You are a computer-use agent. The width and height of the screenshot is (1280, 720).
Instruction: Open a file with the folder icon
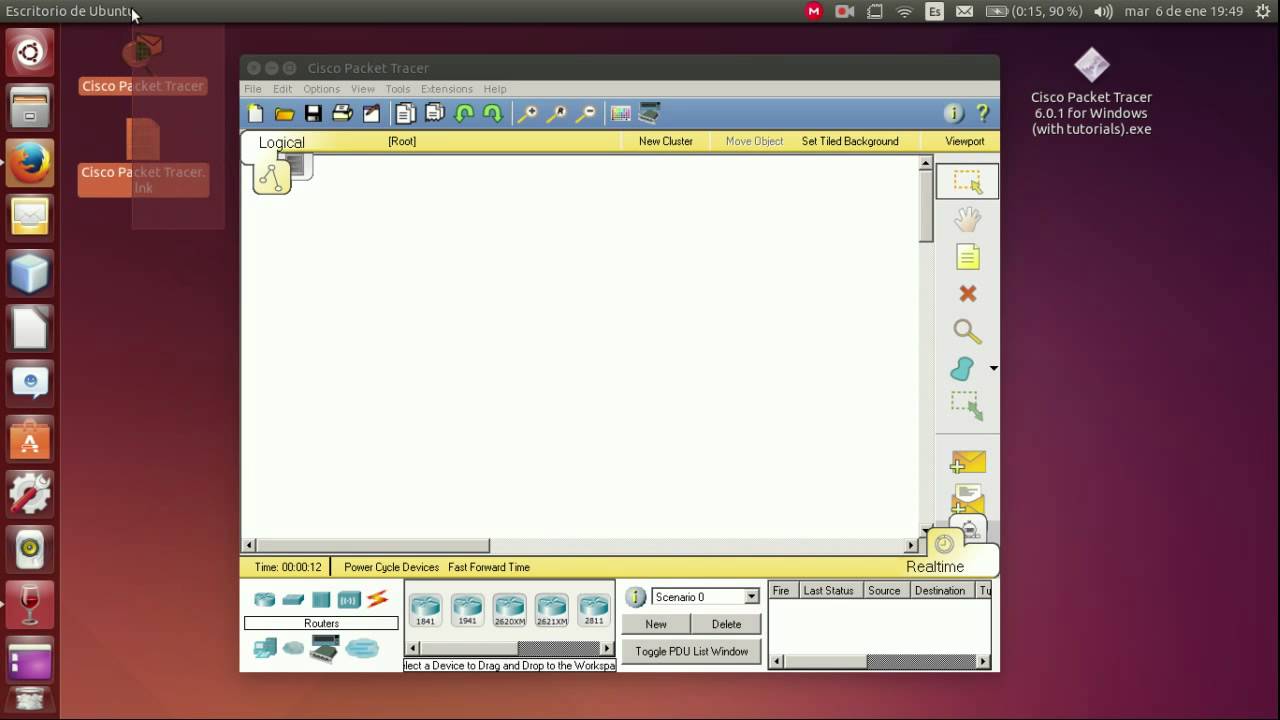coord(285,114)
